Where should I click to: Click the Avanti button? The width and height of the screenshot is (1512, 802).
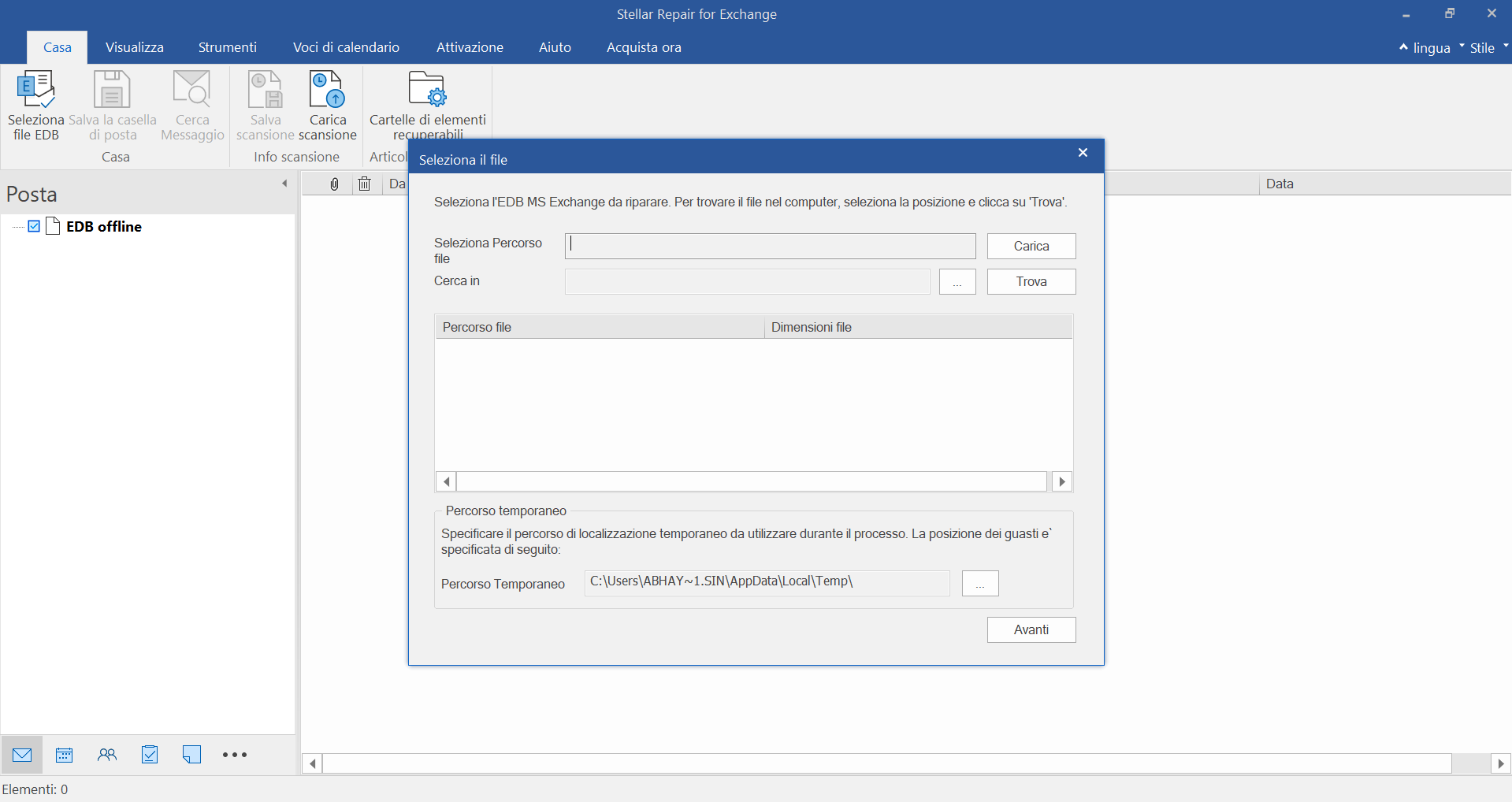coord(1031,629)
